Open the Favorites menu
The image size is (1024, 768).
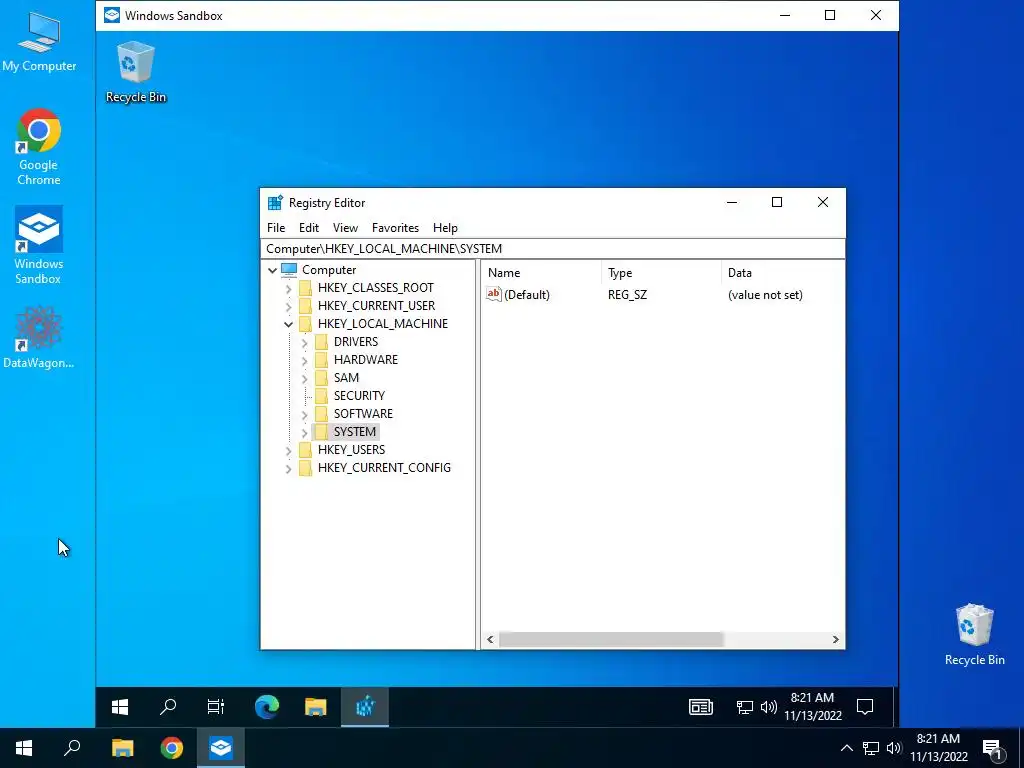coord(395,228)
